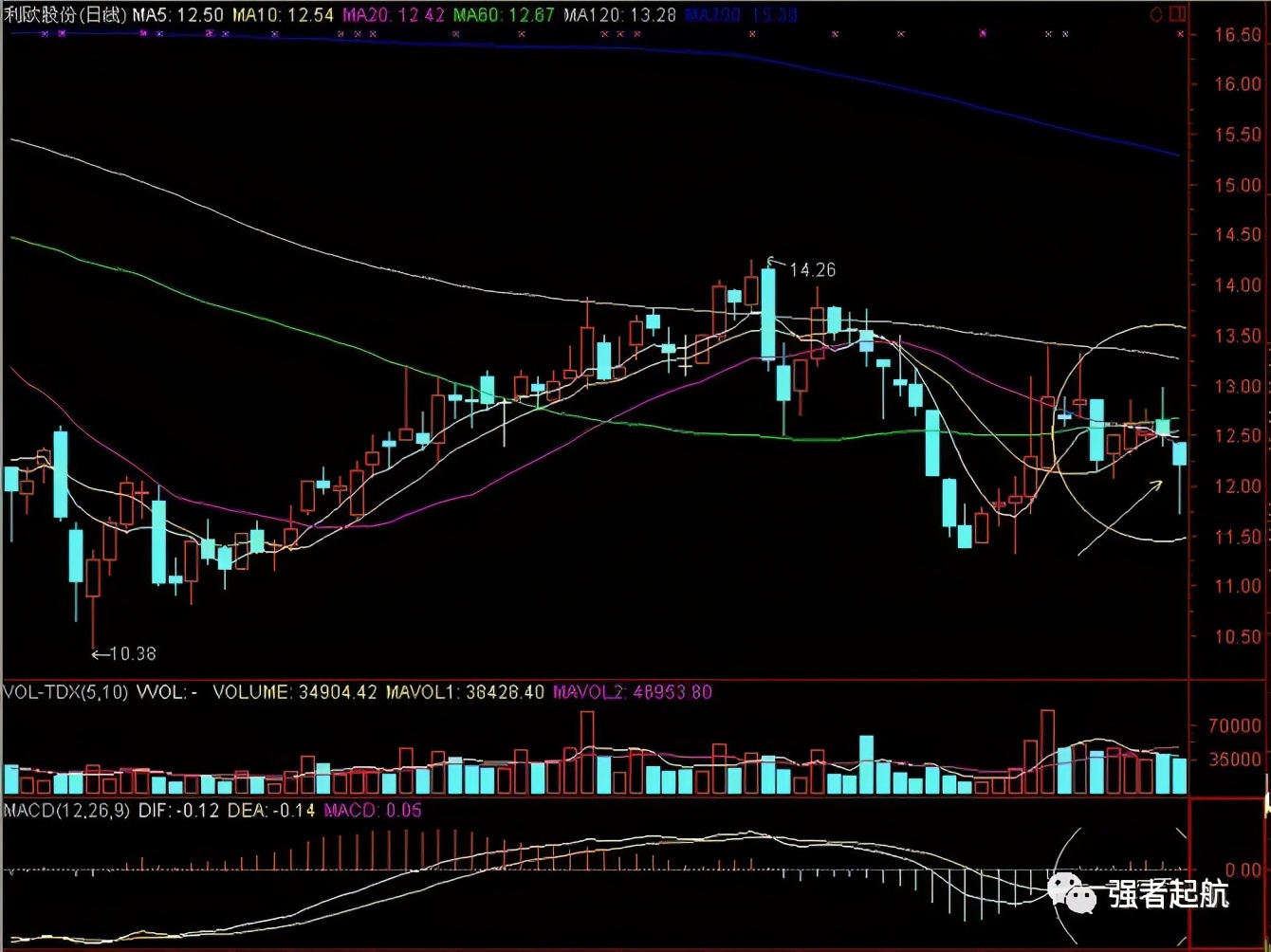Click the DIF: -0.12 readout

click(179, 811)
